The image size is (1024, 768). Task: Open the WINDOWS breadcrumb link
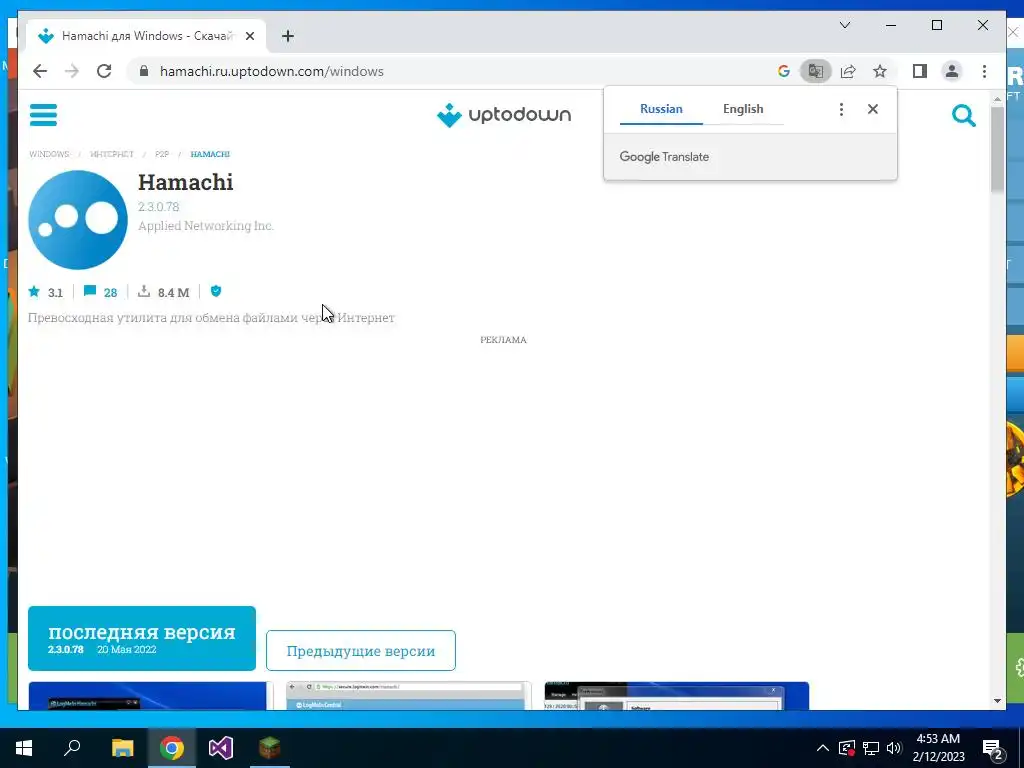49,154
